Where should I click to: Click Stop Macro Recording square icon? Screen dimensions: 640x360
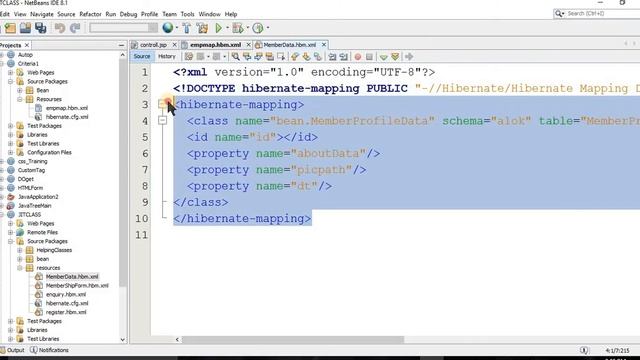369,56
